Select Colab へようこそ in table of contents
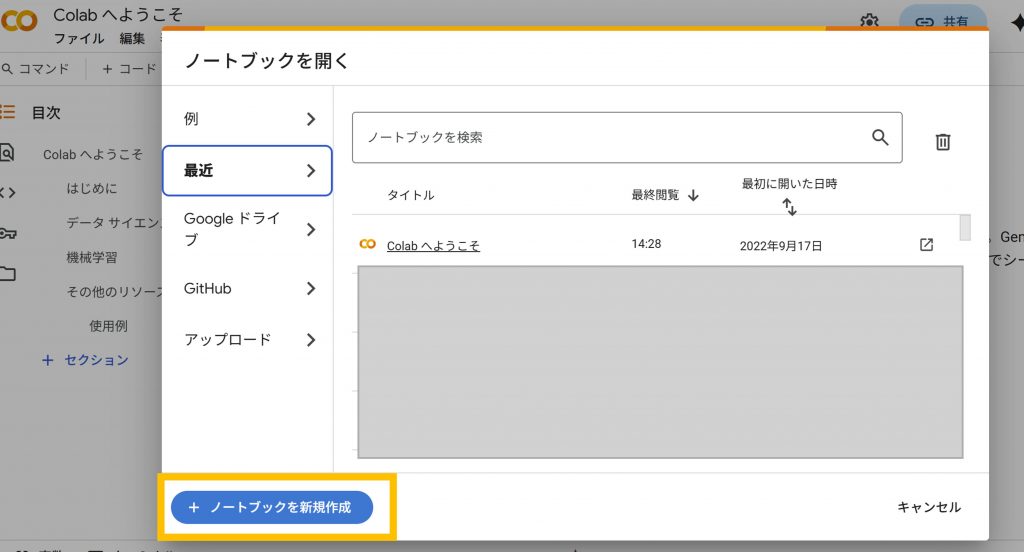1024x552 pixels. click(x=93, y=154)
